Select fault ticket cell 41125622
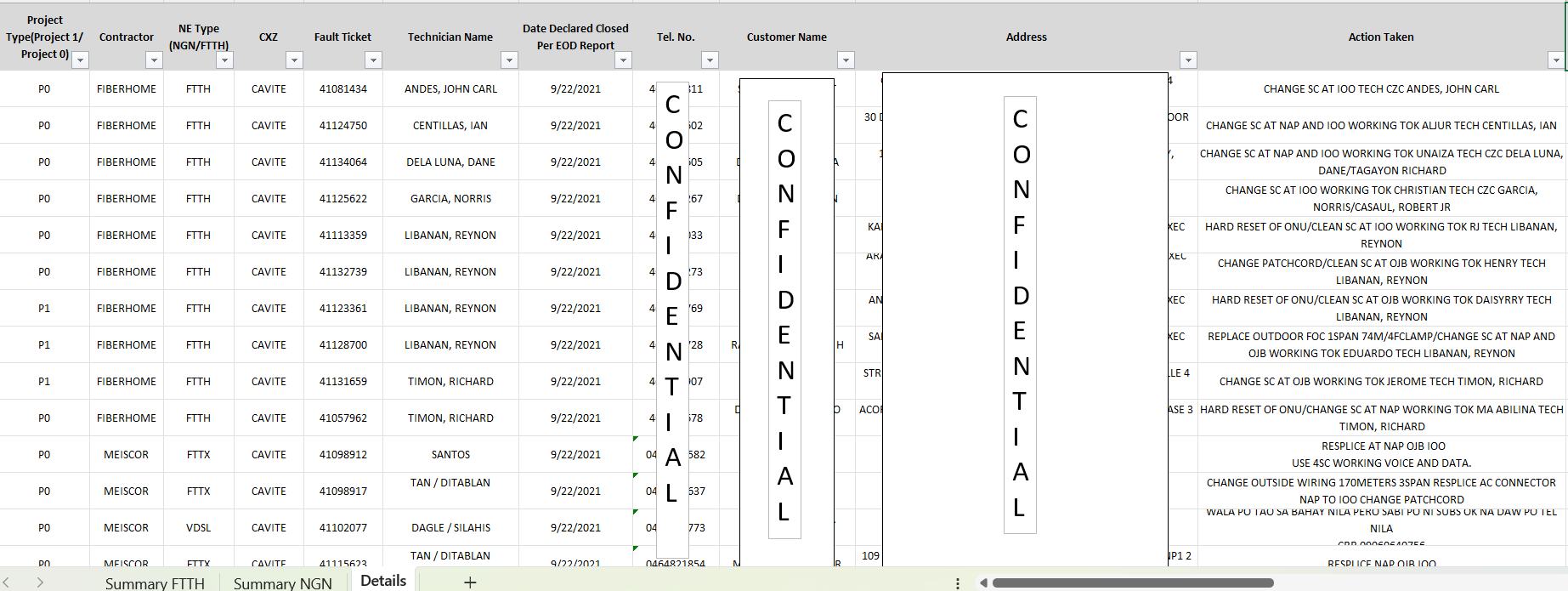 343,198
